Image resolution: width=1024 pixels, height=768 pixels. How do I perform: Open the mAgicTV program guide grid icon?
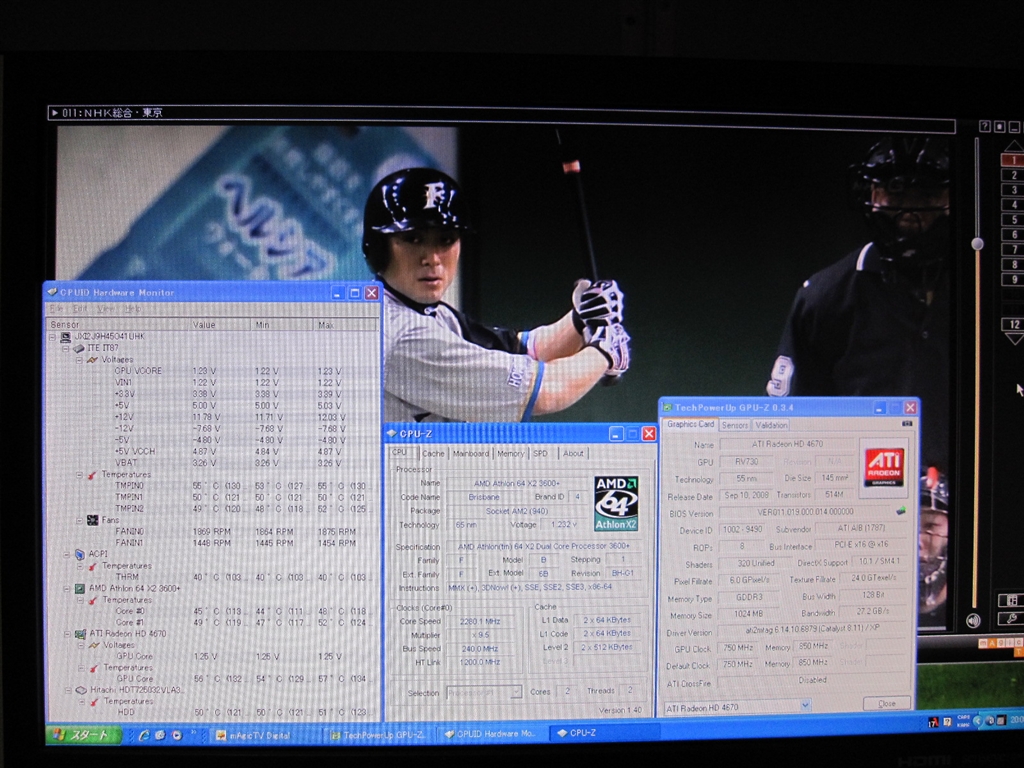(x=1011, y=600)
